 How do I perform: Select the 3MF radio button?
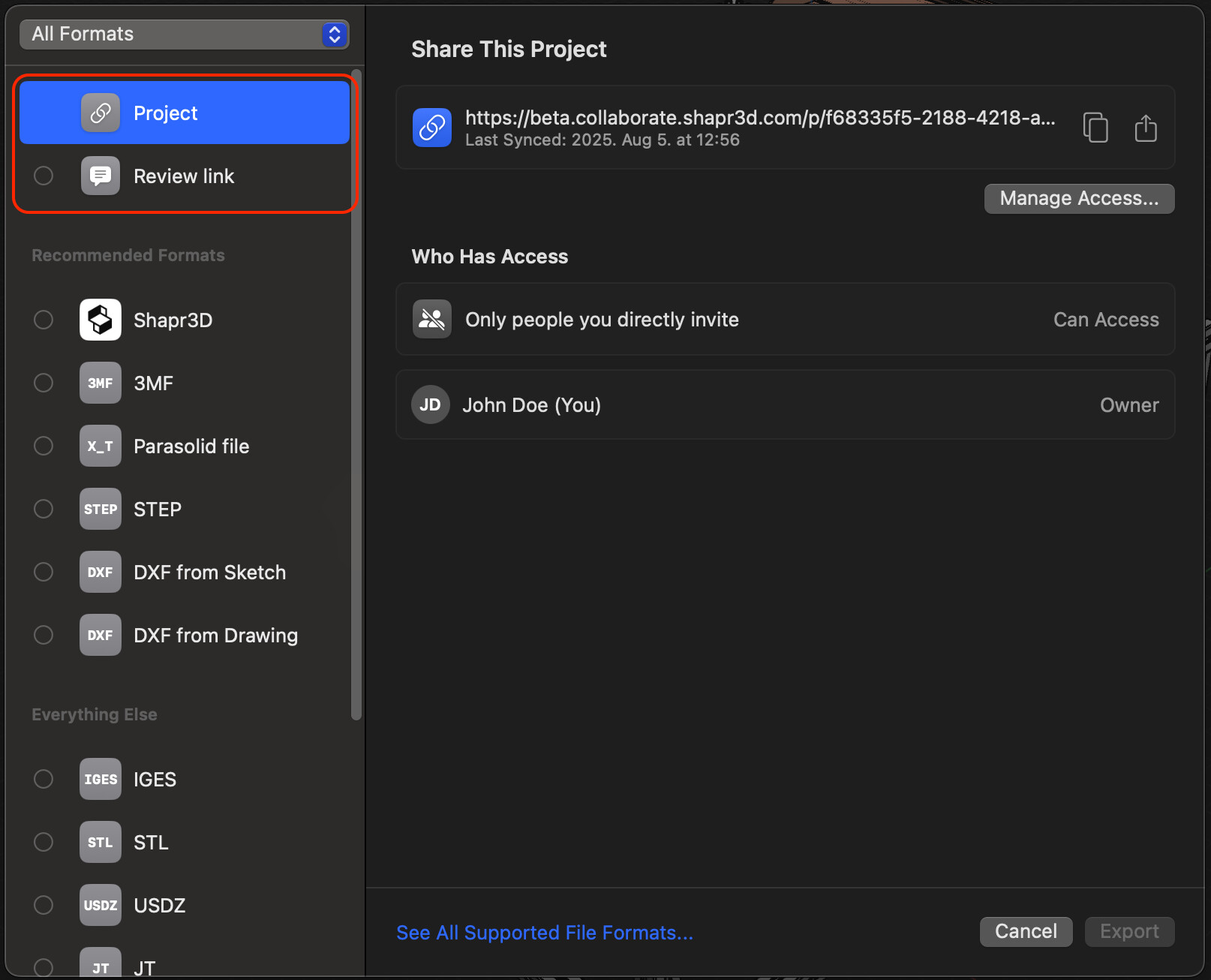[44, 383]
